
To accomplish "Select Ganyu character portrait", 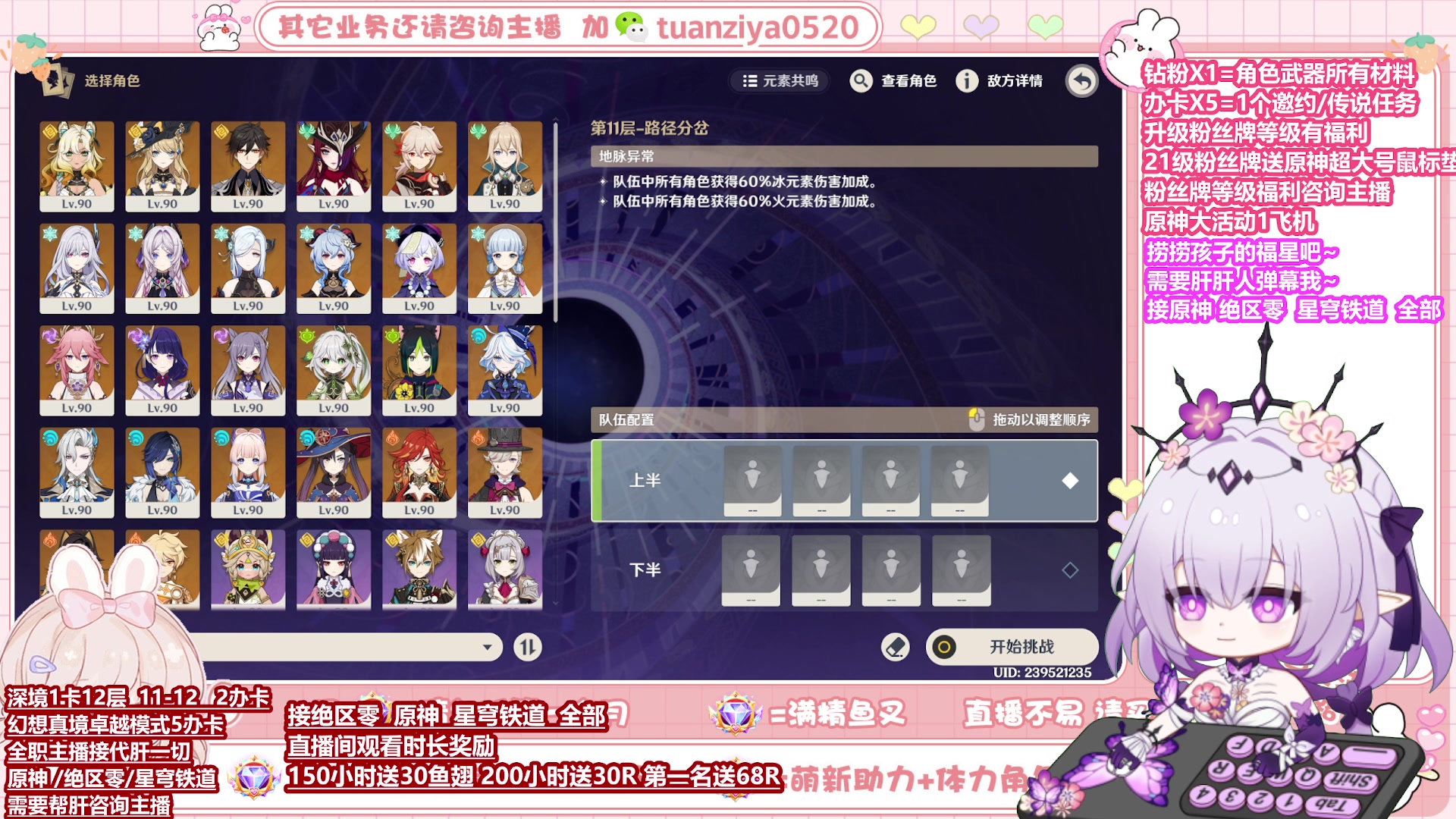I will point(334,268).
